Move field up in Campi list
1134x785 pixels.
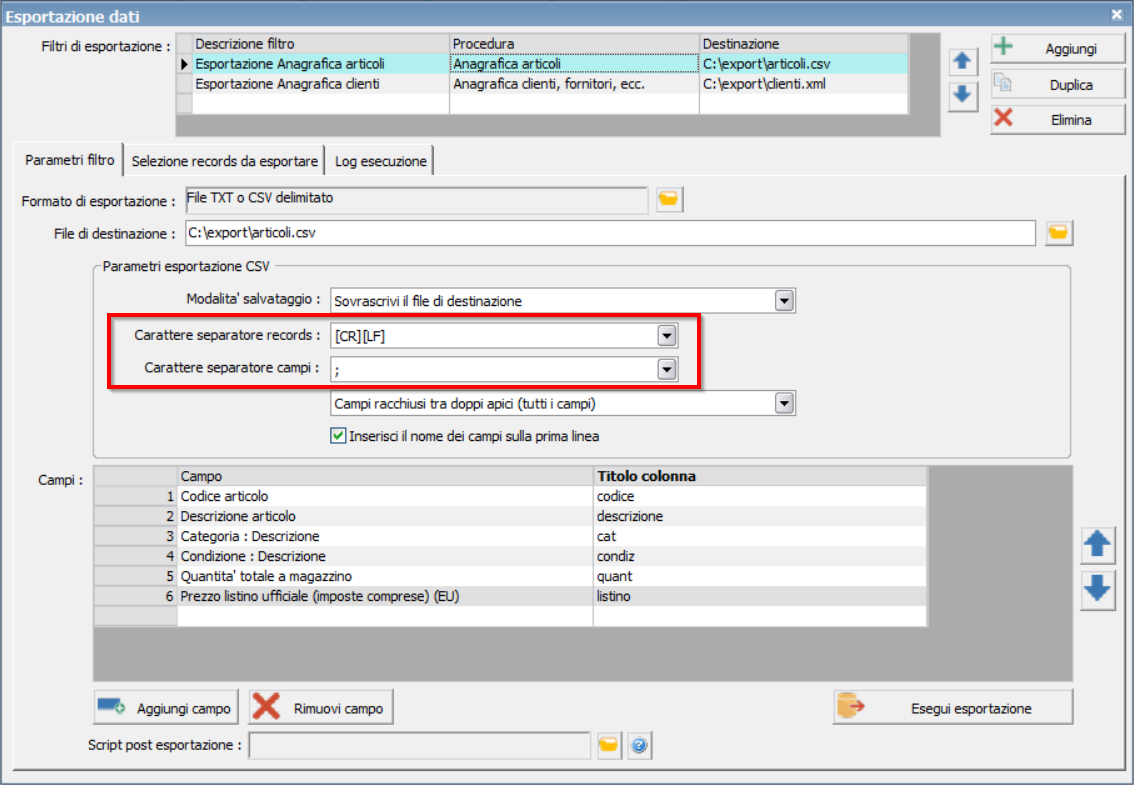1097,544
